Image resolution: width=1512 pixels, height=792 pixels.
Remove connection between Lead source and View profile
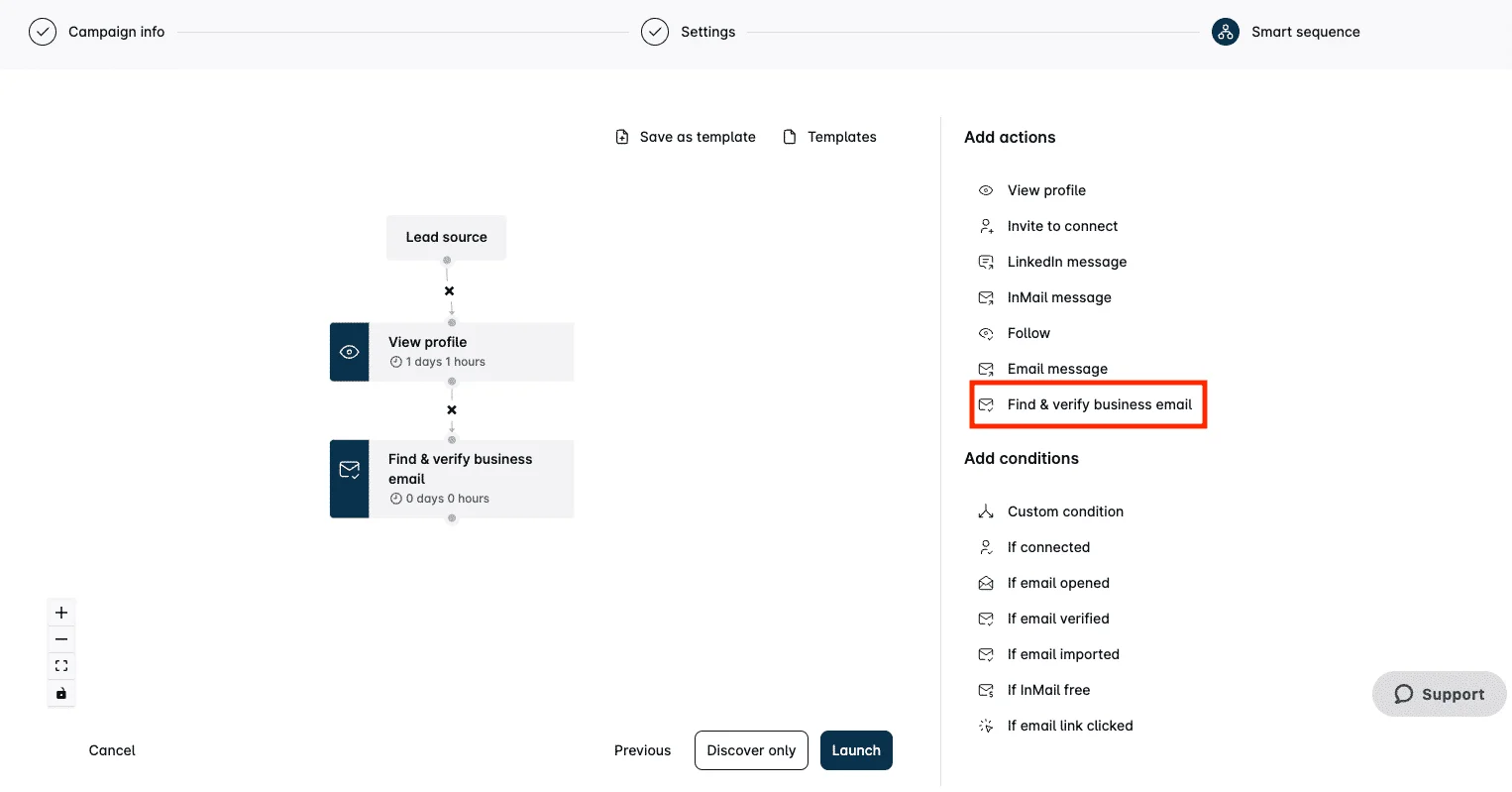pos(450,291)
